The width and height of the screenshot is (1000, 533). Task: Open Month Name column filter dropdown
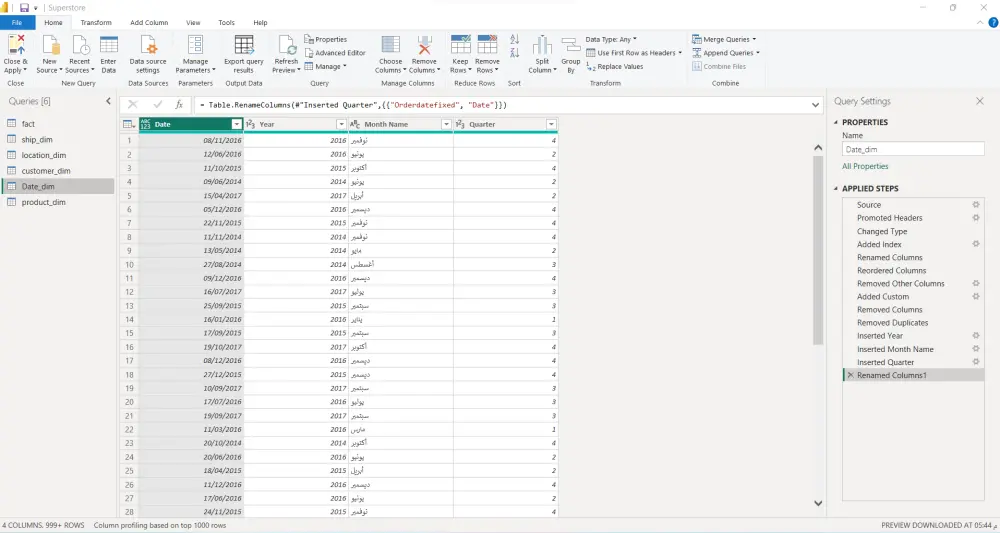point(446,124)
